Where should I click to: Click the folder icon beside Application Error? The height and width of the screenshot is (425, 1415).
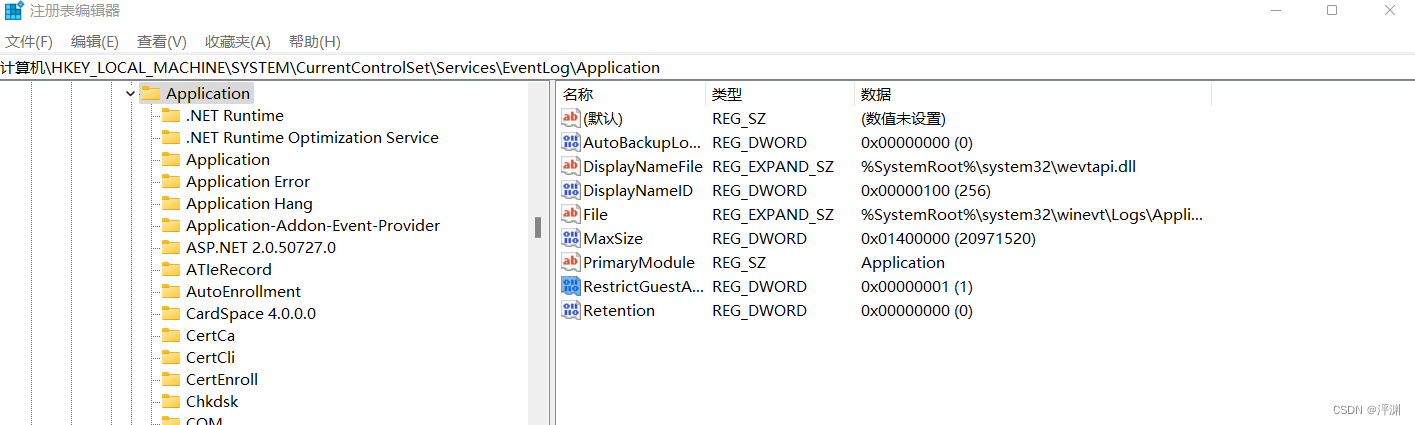pos(171,182)
